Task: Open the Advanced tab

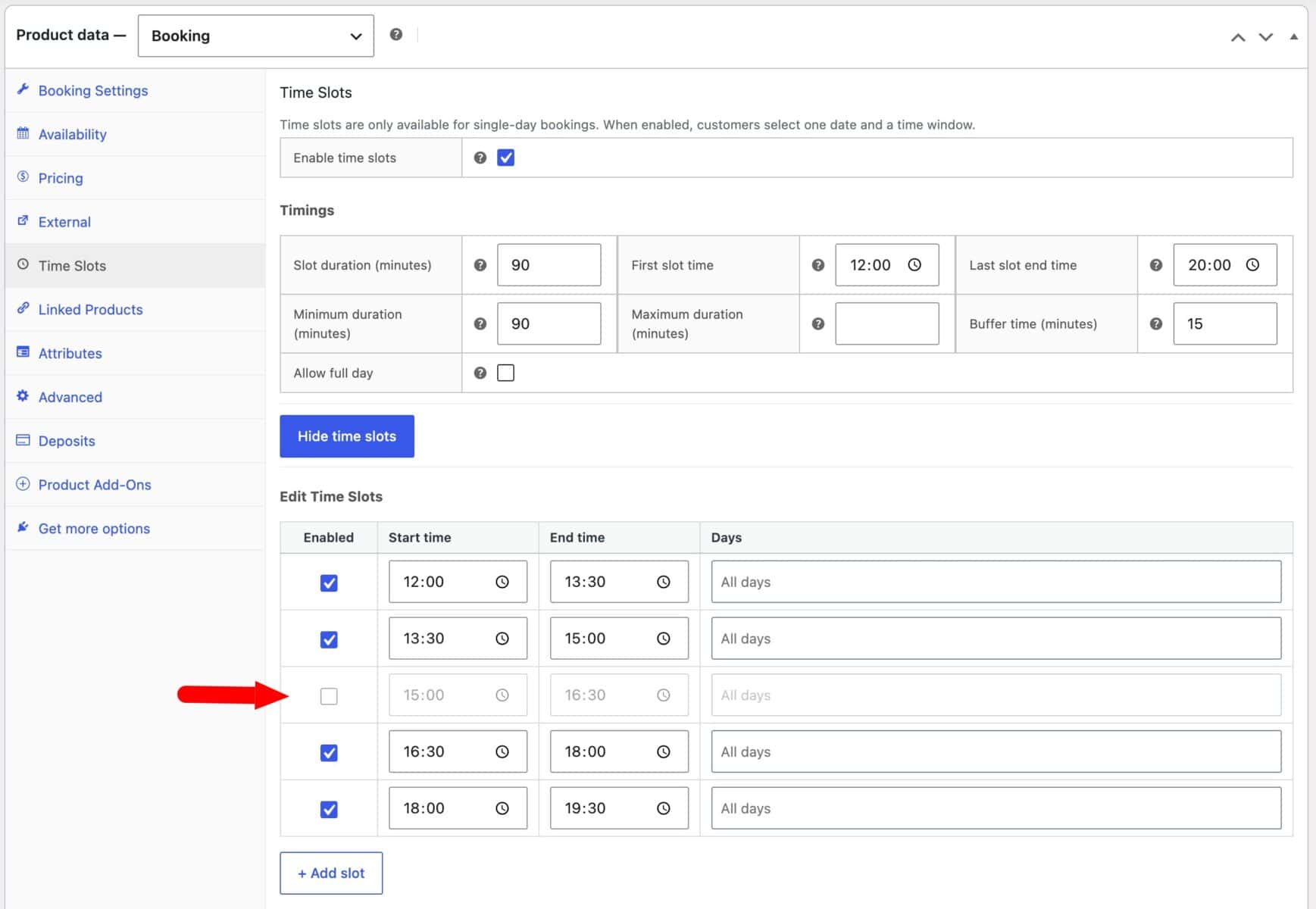Action: click(135, 397)
